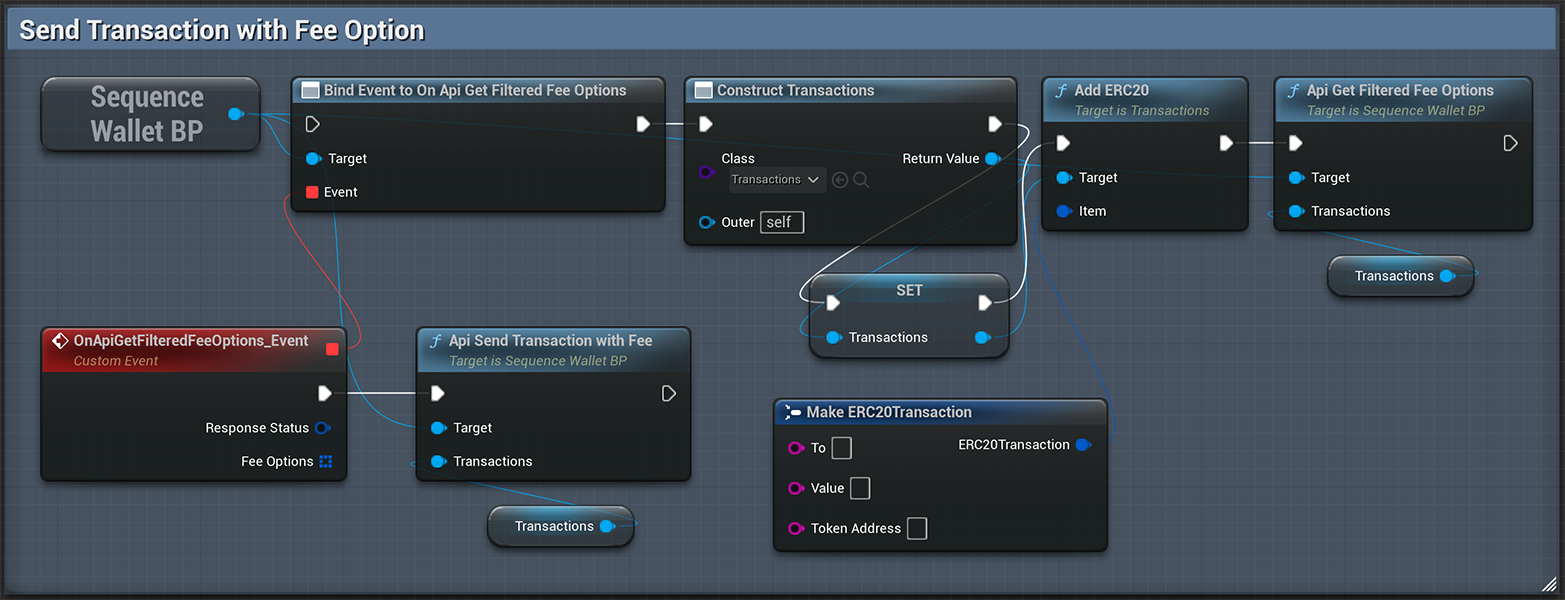Click red Event delegate pin on Bind Event node
1565x600 pixels.
pos(312,192)
